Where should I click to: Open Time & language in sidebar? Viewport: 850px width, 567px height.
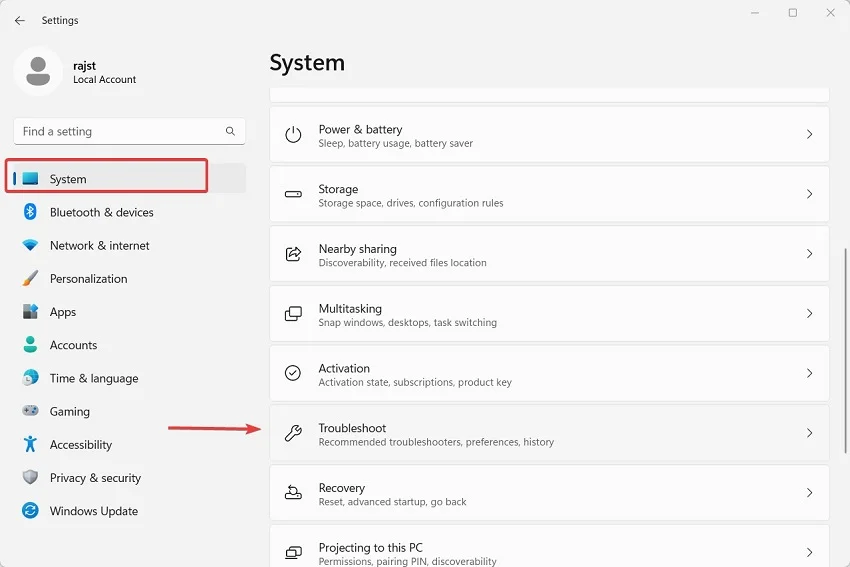pos(94,378)
